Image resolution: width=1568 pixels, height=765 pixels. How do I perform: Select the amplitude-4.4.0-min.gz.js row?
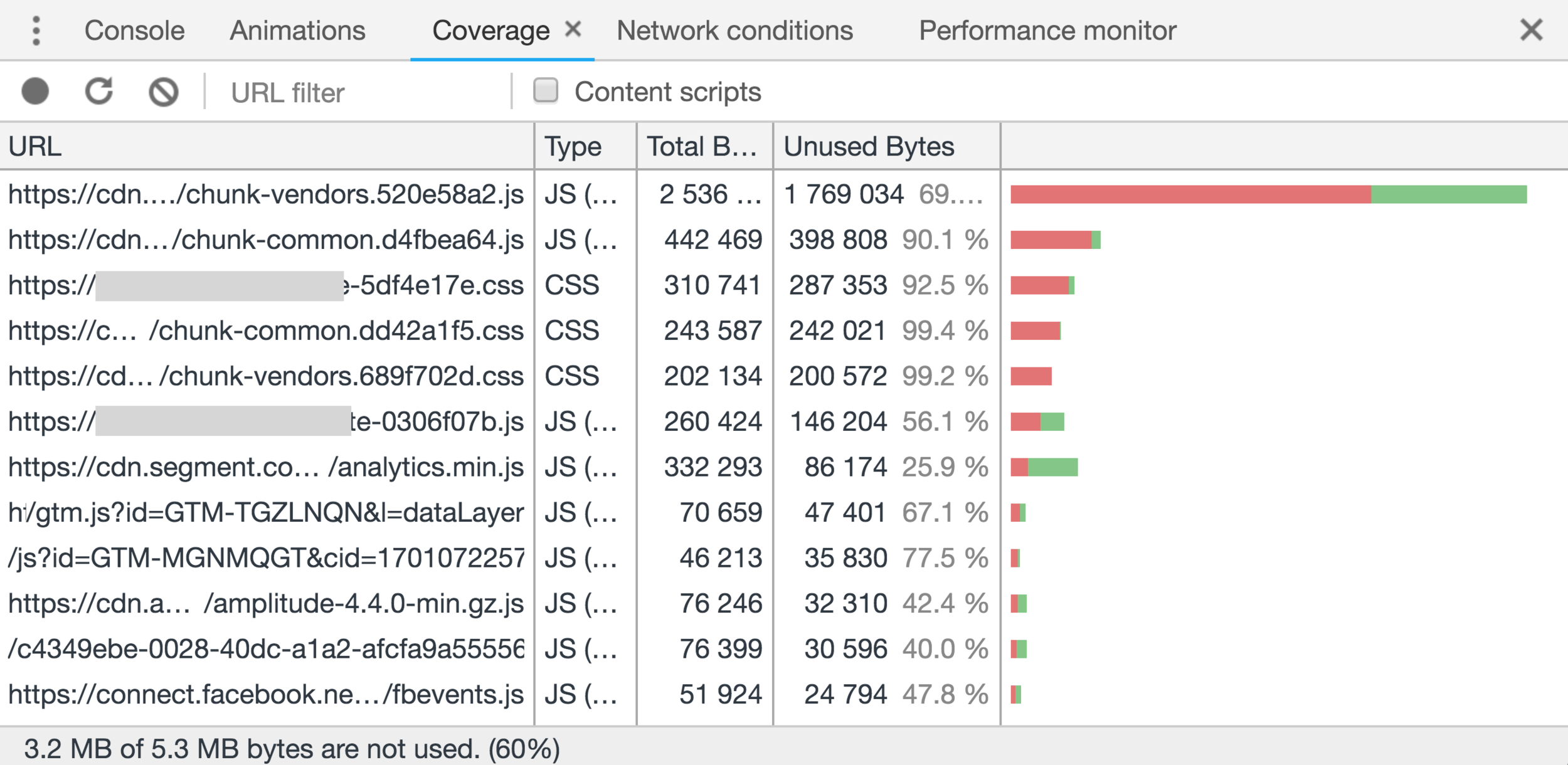click(x=266, y=604)
